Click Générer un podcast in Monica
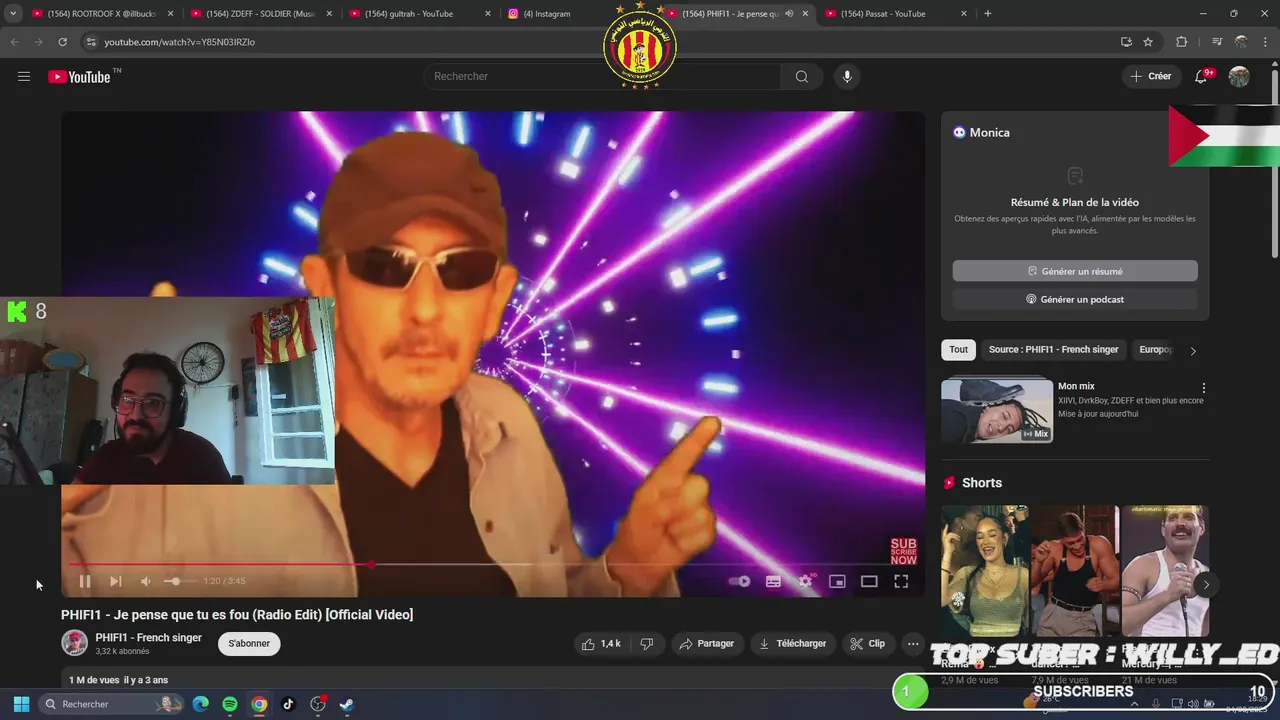Viewport: 1280px width, 720px height. click(1075, 299)
